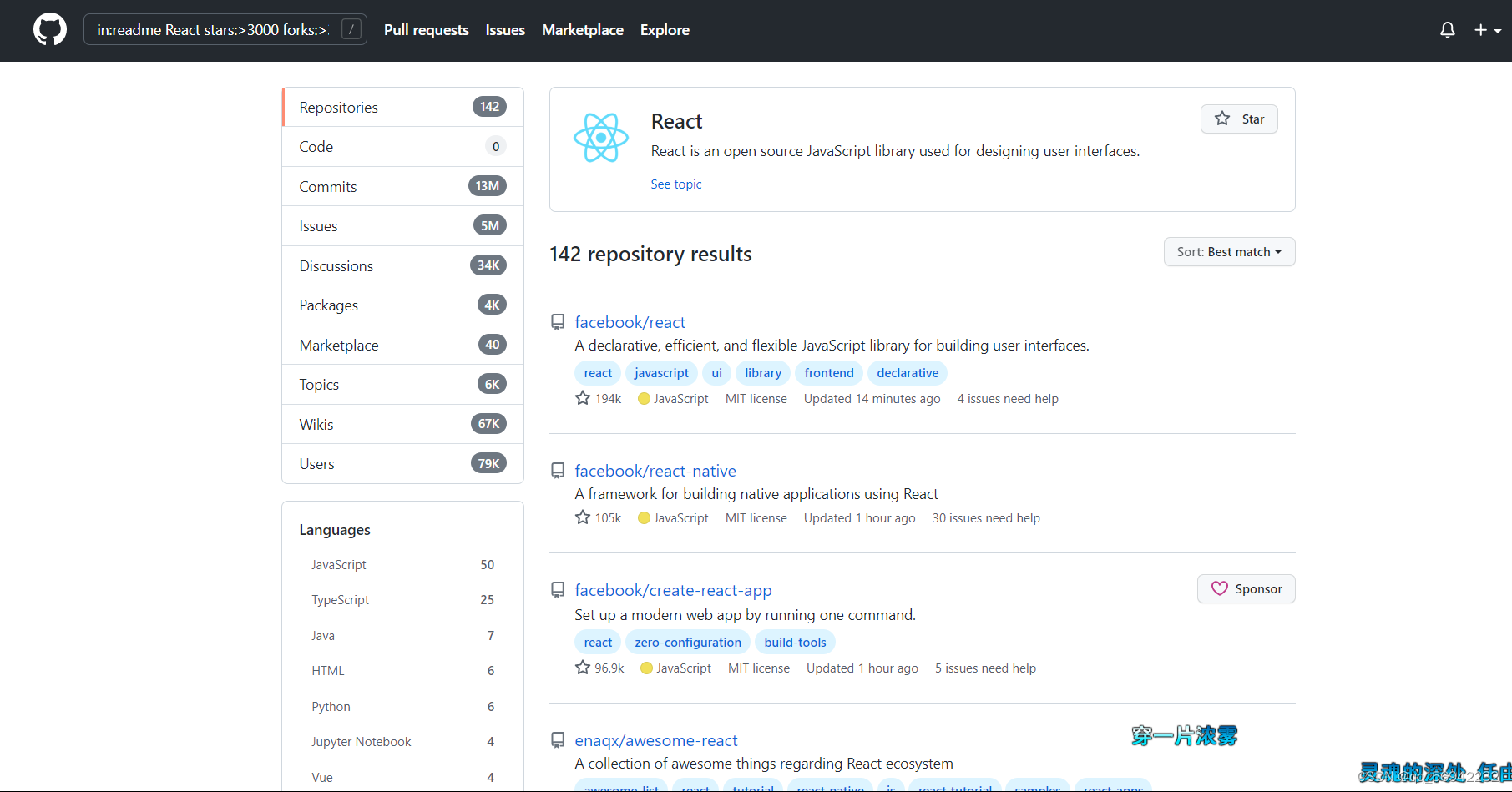Select the Code results filter
1512x792 pixels.
(402, 147)
